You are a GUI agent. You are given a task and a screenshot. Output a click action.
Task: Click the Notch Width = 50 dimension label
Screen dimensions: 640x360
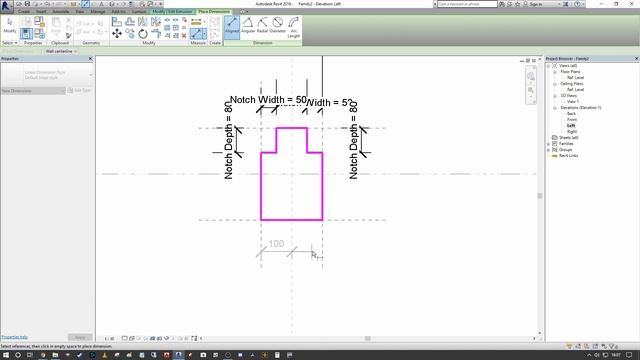268,100
